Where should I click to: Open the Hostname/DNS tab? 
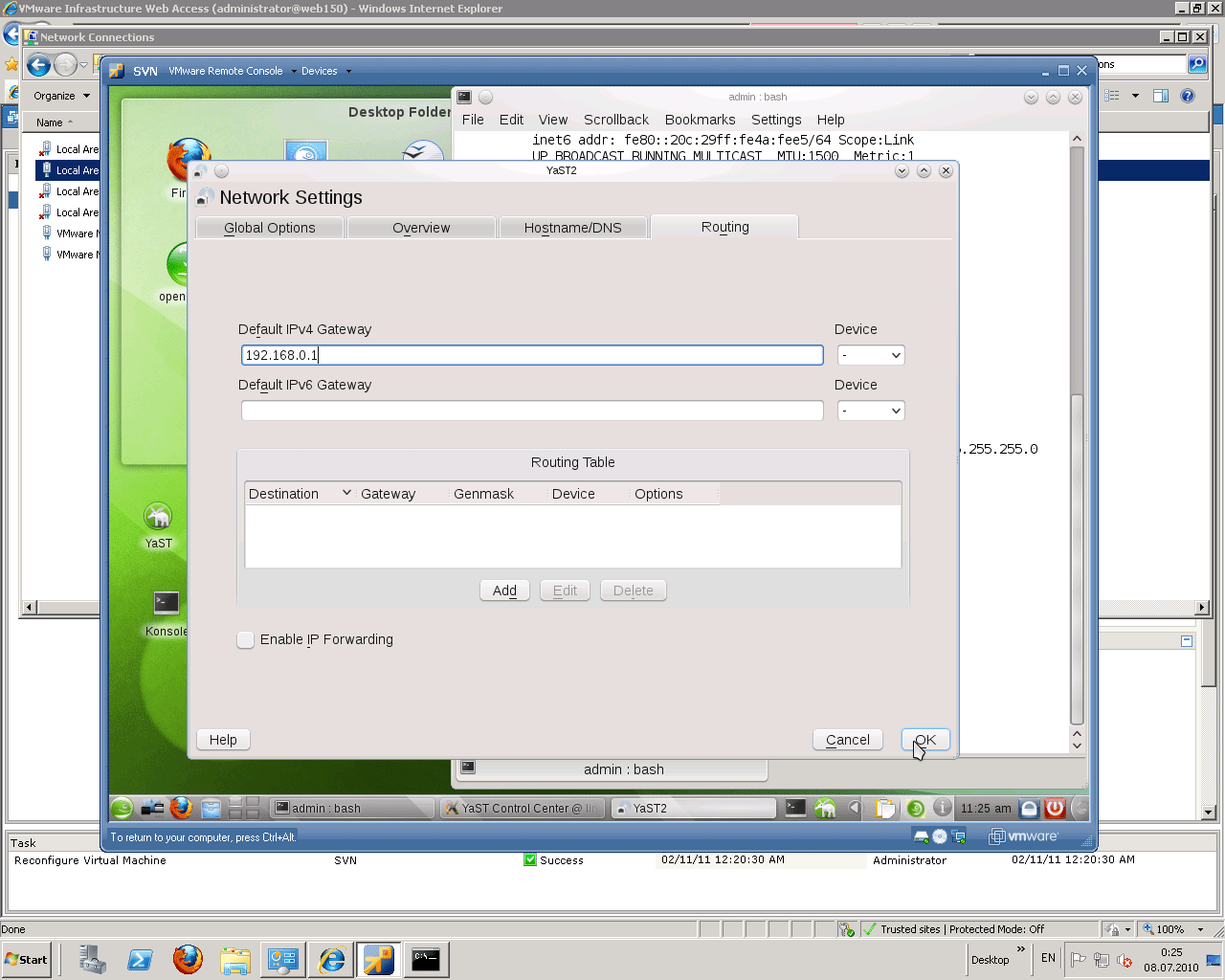tap(572, 228)
